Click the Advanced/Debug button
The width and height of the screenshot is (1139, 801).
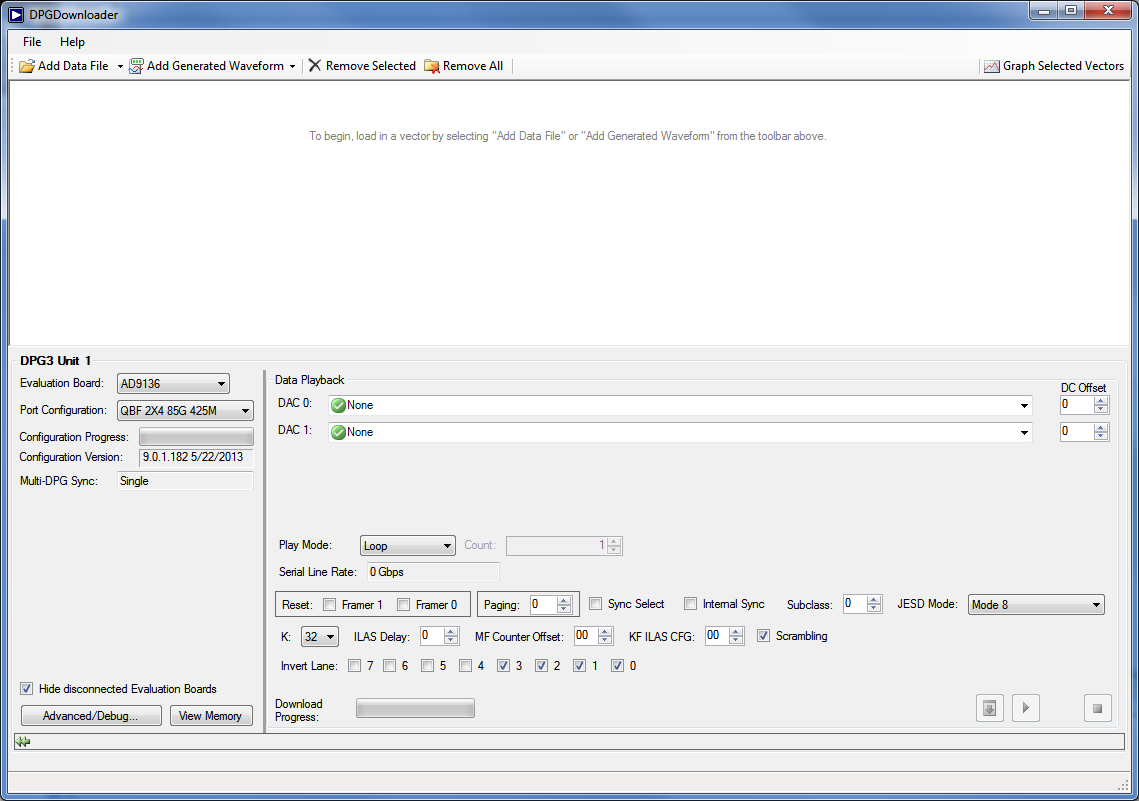tap(91, 716)
